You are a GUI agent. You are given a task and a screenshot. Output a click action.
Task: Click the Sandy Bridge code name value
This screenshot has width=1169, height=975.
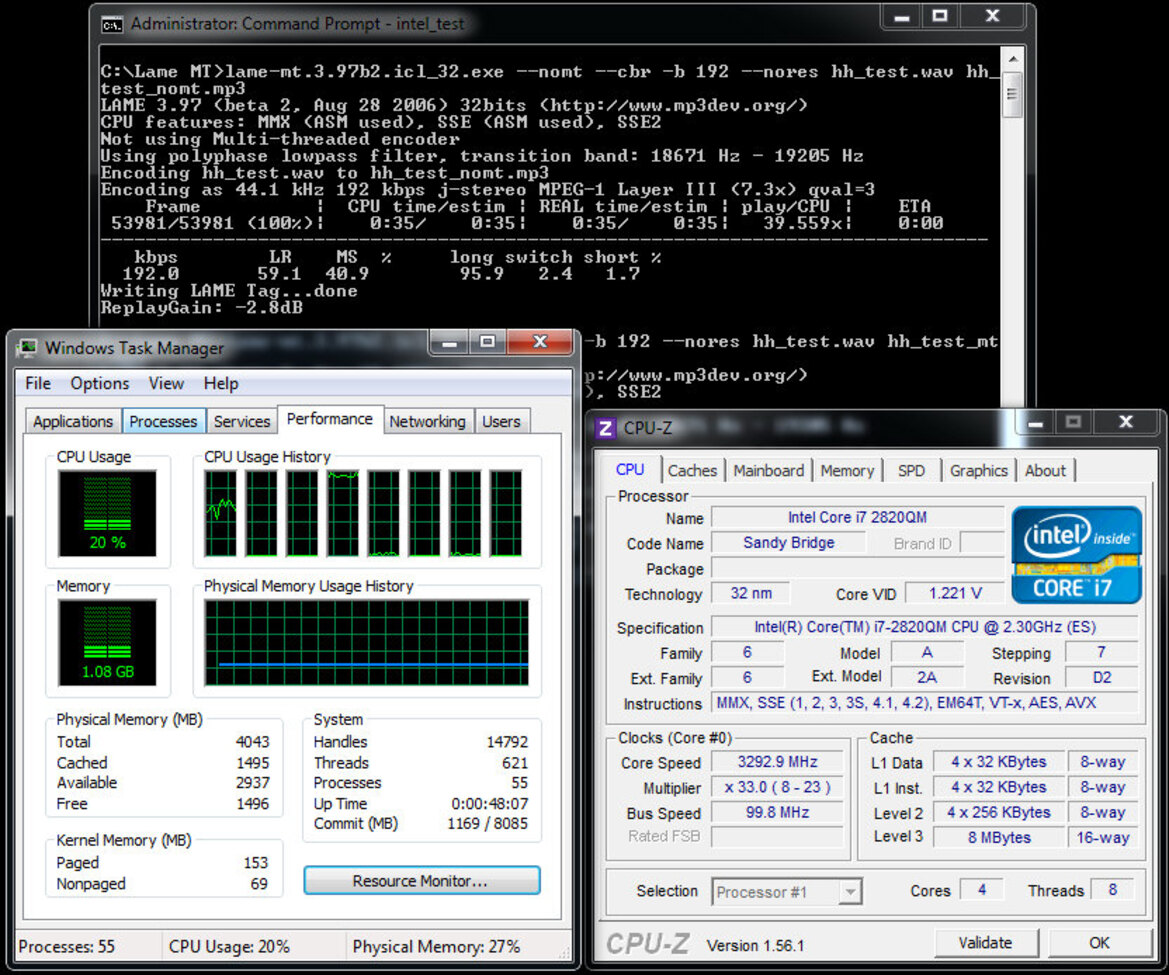pyautogui.click(x=789, y=543)
